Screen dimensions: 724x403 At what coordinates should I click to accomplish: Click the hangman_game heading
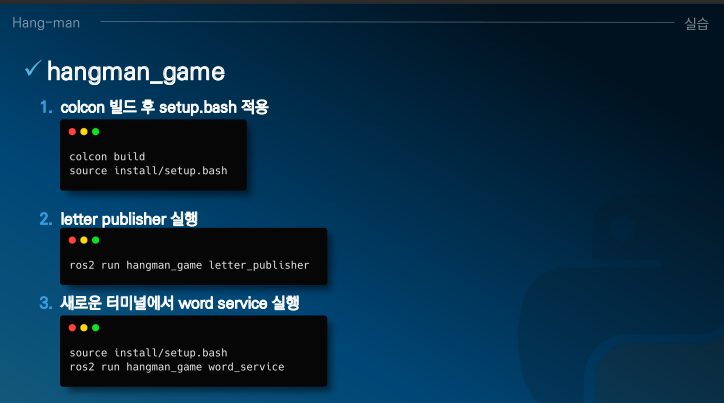coord(136,72)
